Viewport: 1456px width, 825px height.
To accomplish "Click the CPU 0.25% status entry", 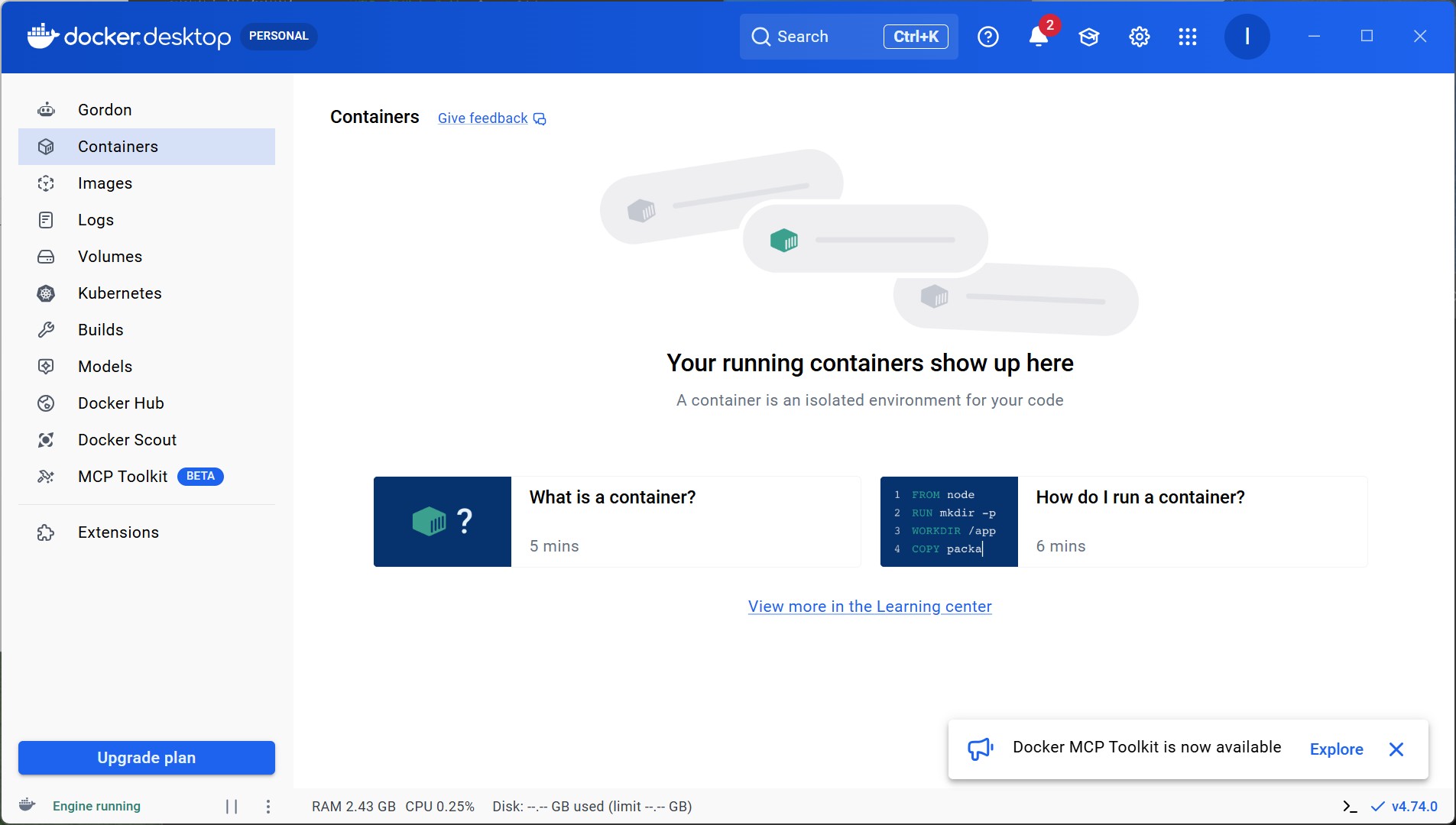I will [x=440, y=807].
